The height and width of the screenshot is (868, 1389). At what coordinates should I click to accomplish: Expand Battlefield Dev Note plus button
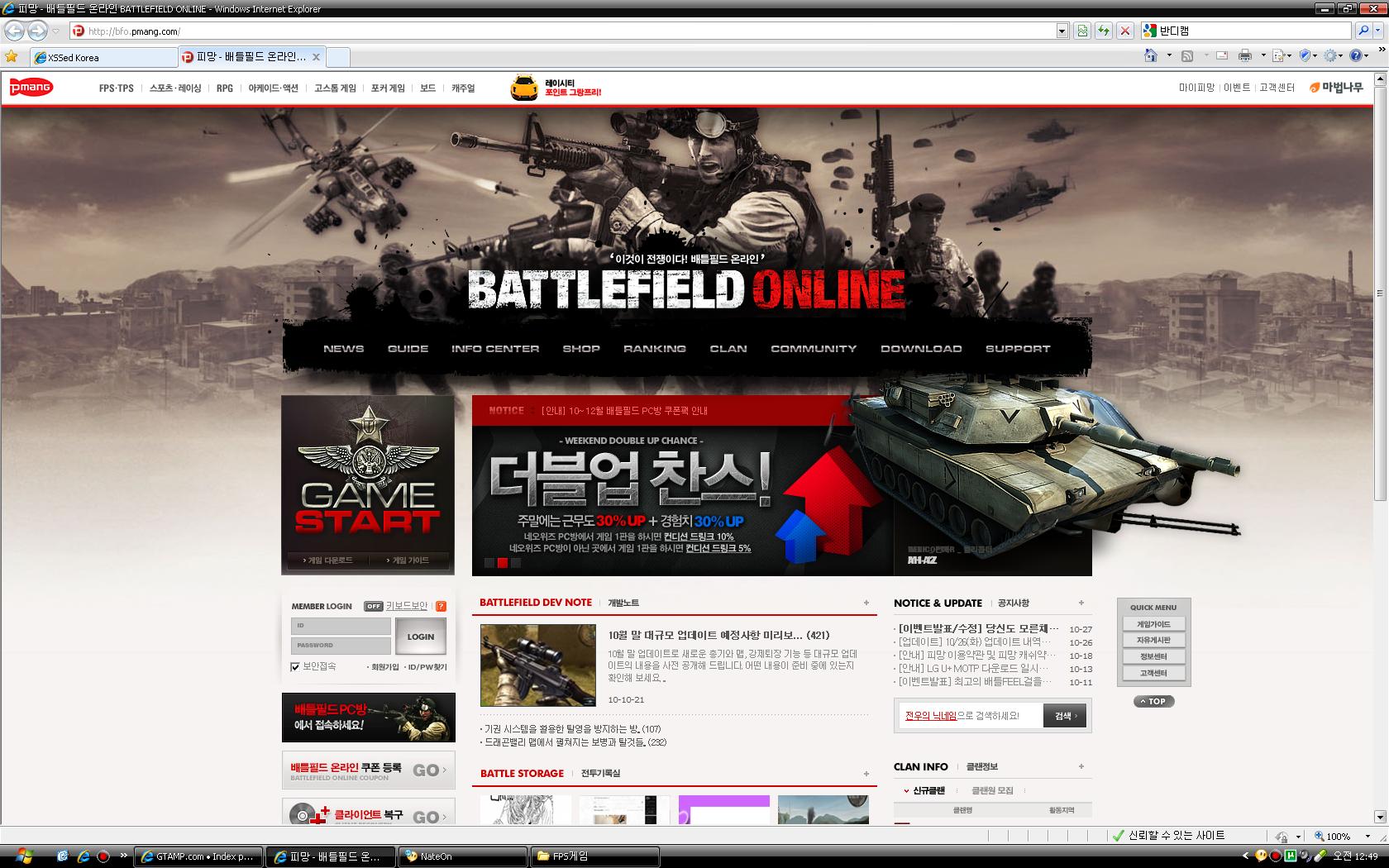tap(866, 603)
